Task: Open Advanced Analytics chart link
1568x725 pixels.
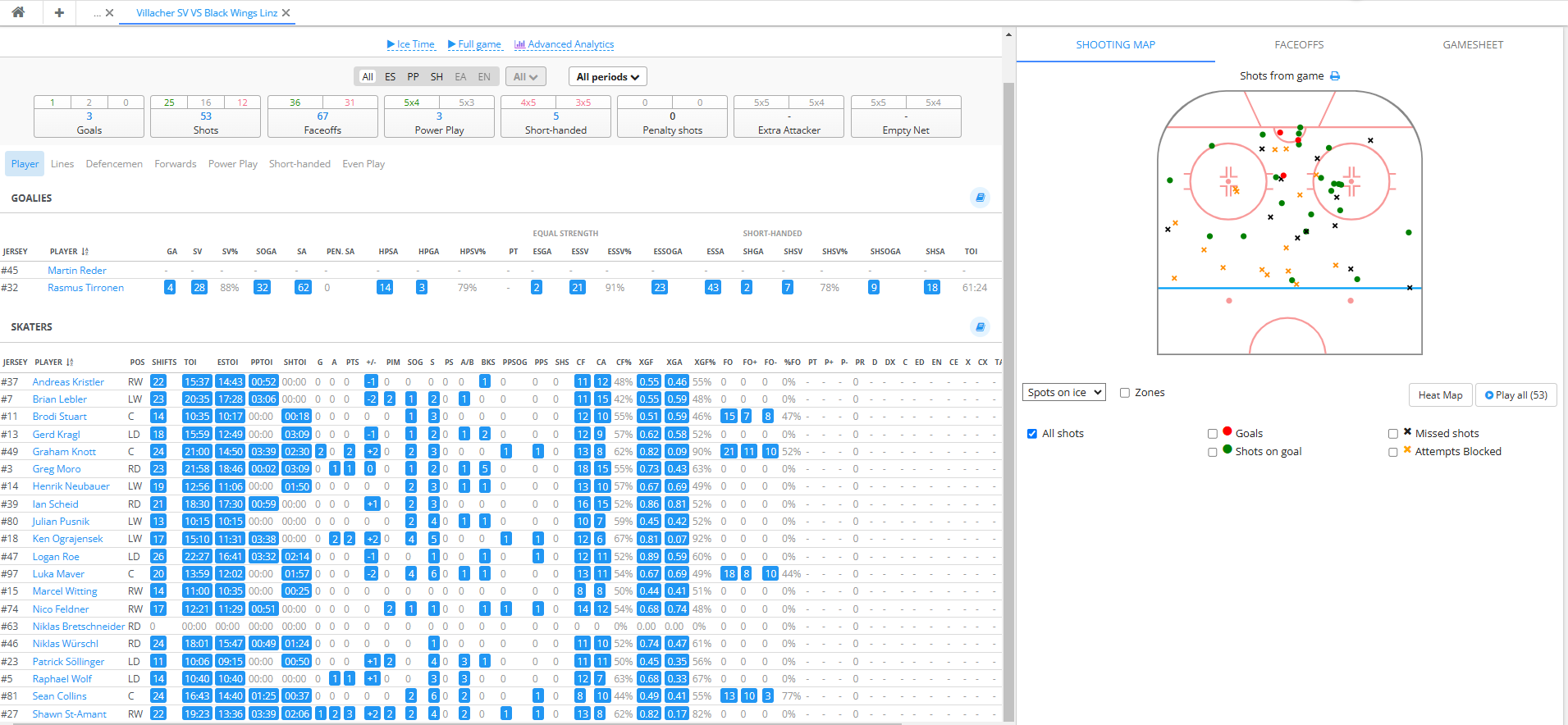Action: [564, 44]
